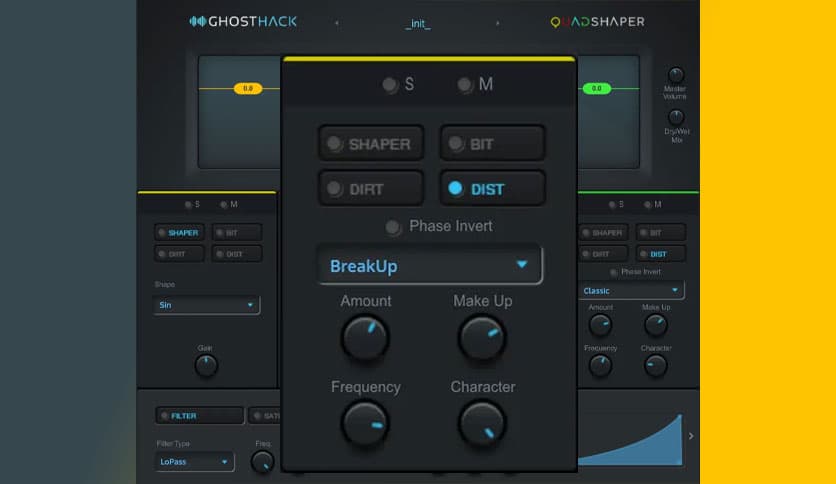Turn off active DIST mode in center panel

(492, 189)
